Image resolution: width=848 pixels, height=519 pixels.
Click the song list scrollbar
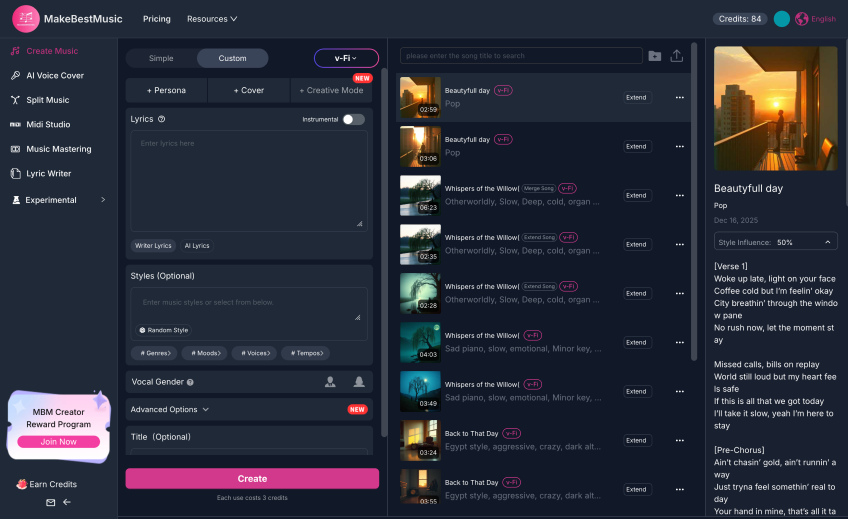pyautogui.click(x=694, y=202)
